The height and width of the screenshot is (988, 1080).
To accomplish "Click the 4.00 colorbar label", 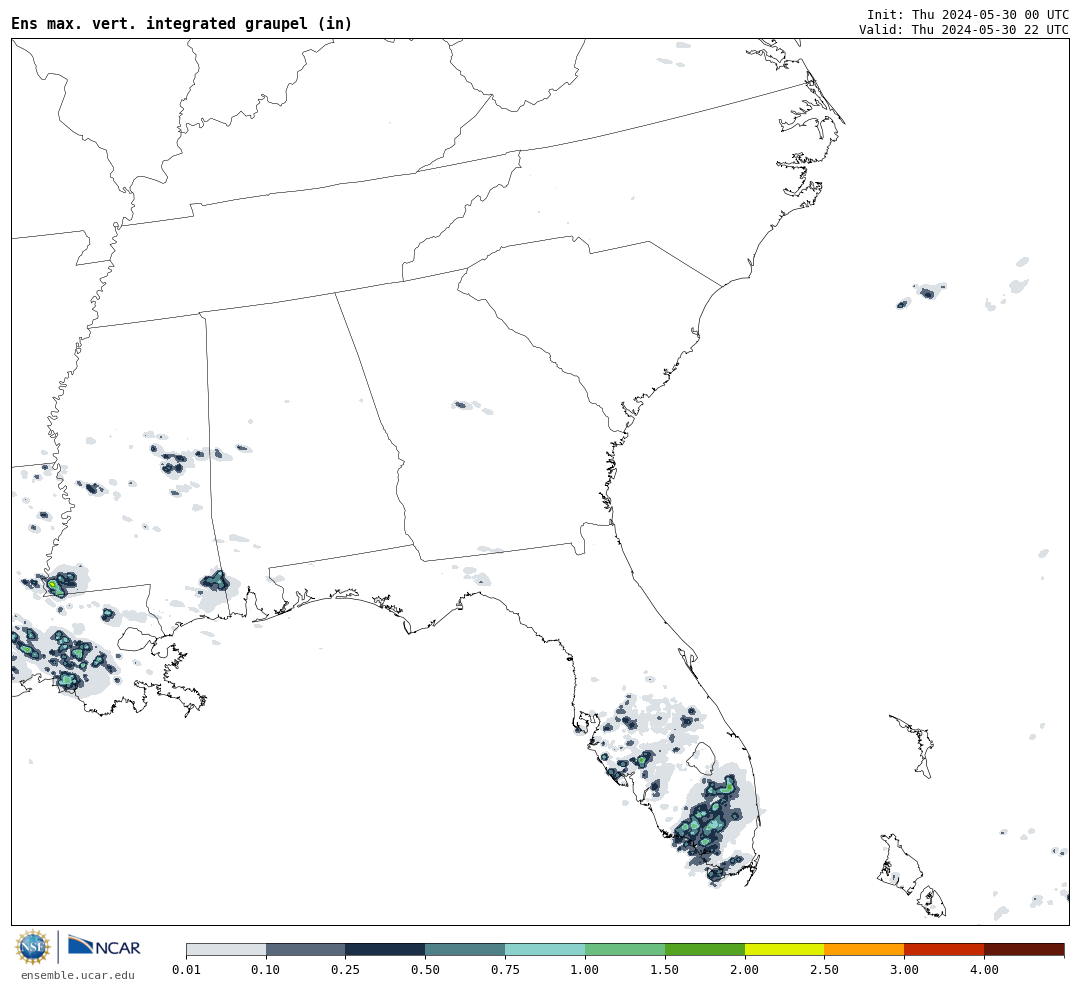I will point(984,969).
